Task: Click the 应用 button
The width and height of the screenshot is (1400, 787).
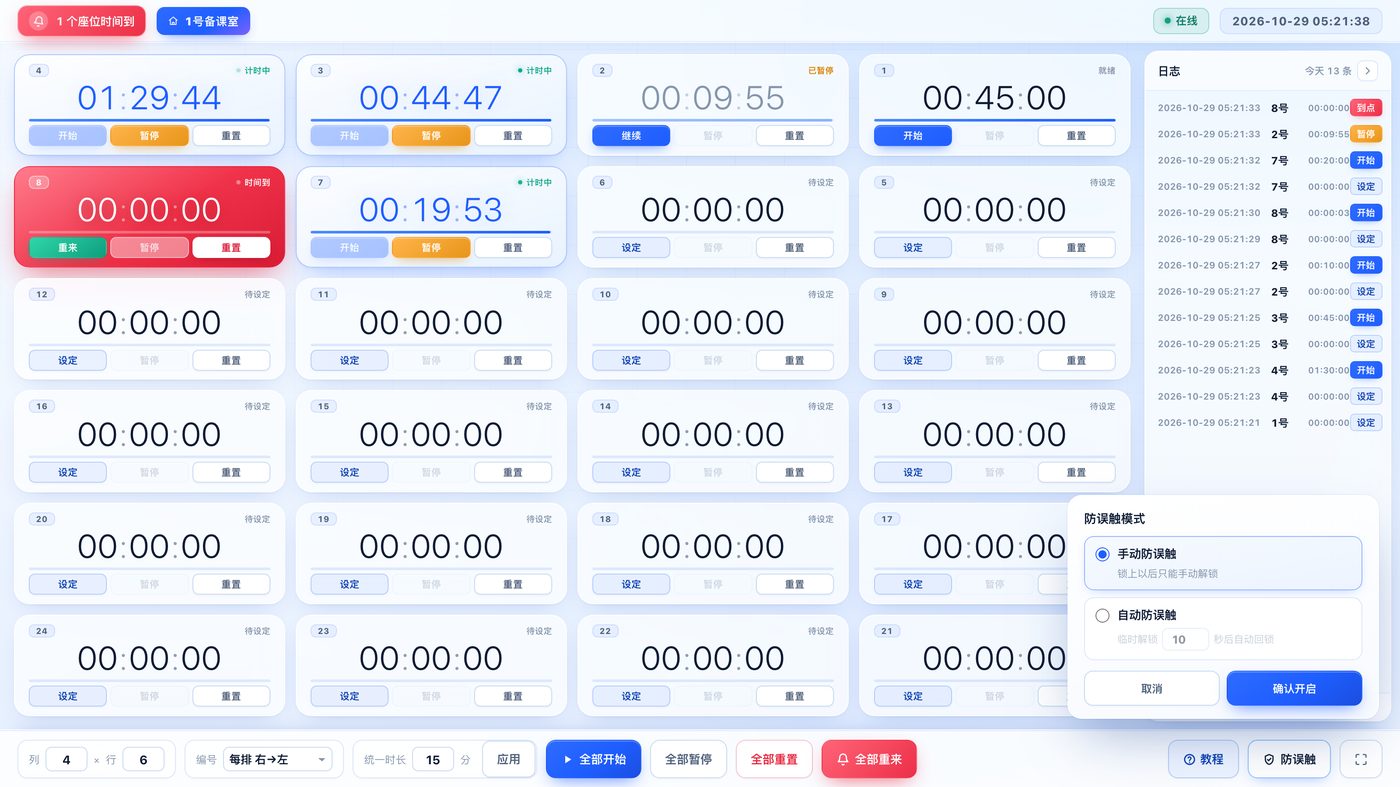Action: click(508, 759)
